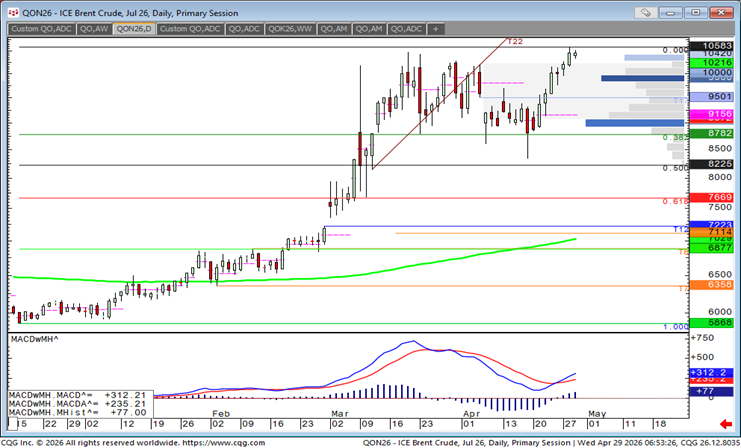This screenshot has height=448, width=741.
Task: Add a new tab with plus button
Action: click(x=435, y=29)
